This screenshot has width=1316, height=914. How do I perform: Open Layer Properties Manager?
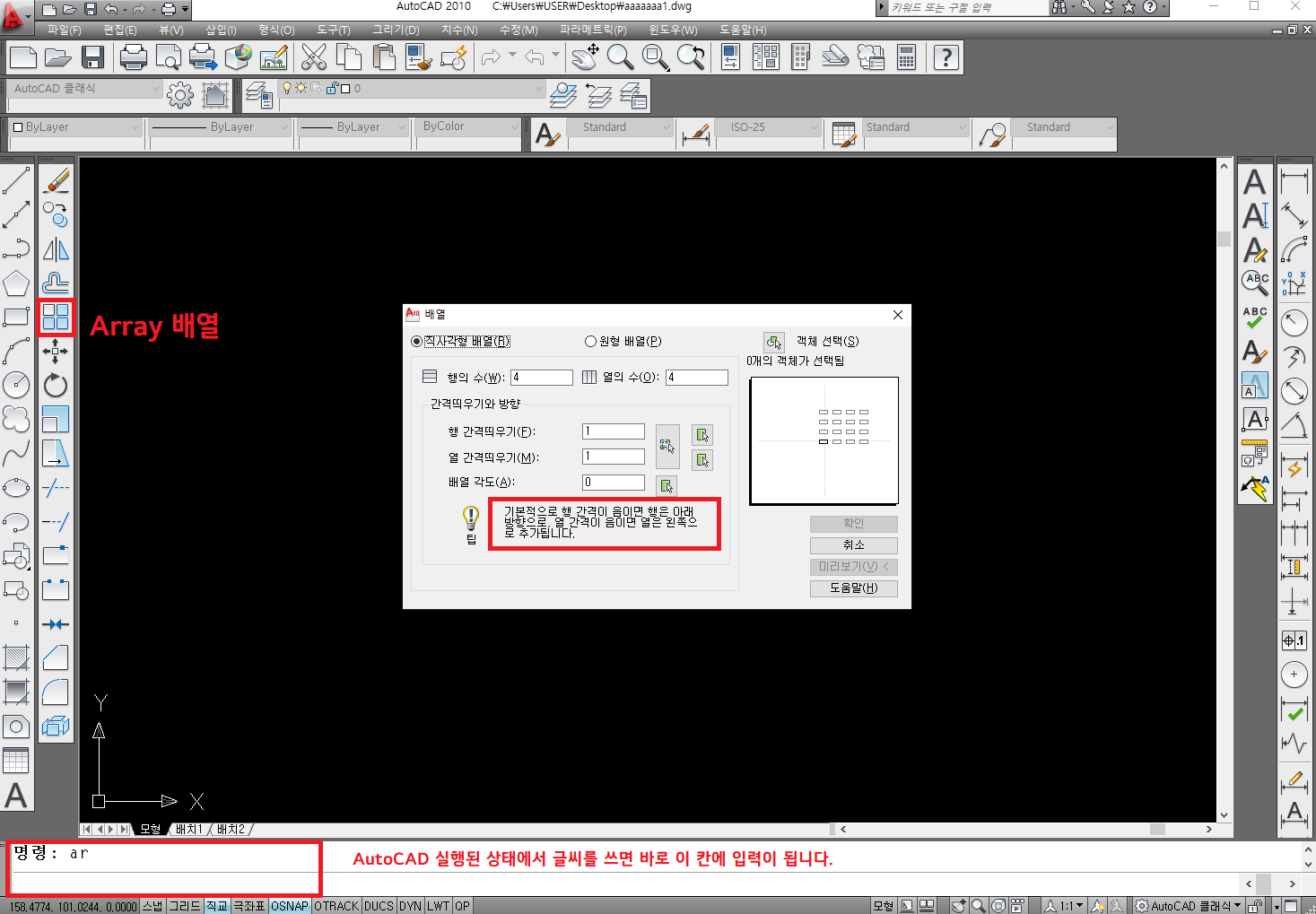point(259,94)
